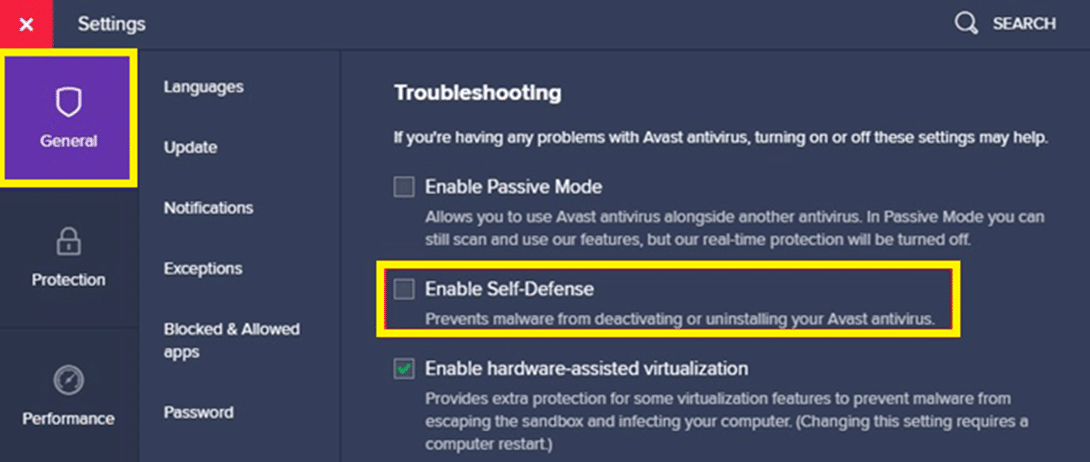The height and width of the screenshot is (462, 1090).
Task: Select the General tab label
Action: (x=68, y=141)
